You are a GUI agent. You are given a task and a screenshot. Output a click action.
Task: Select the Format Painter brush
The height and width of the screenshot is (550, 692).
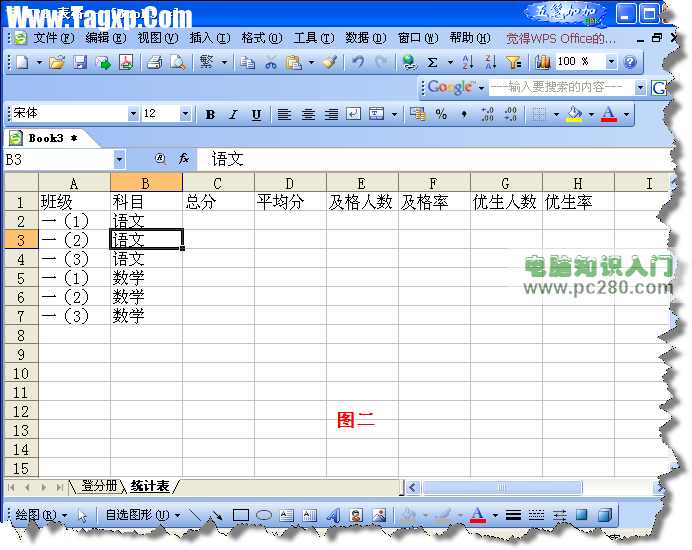[330, 62]
